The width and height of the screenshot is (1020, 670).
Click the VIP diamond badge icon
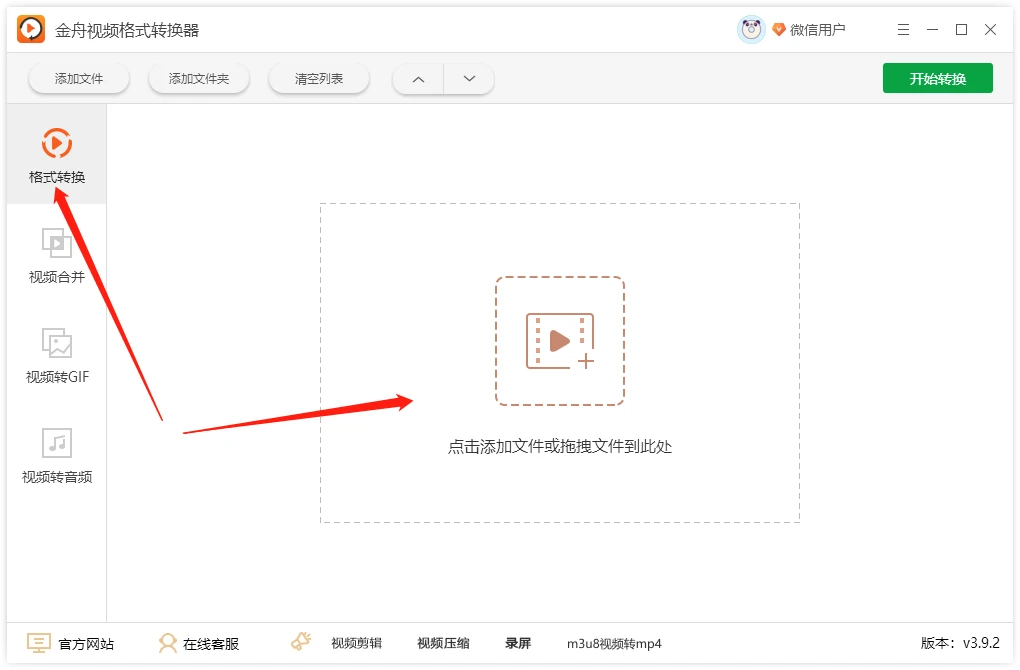(x=779, y=29)
